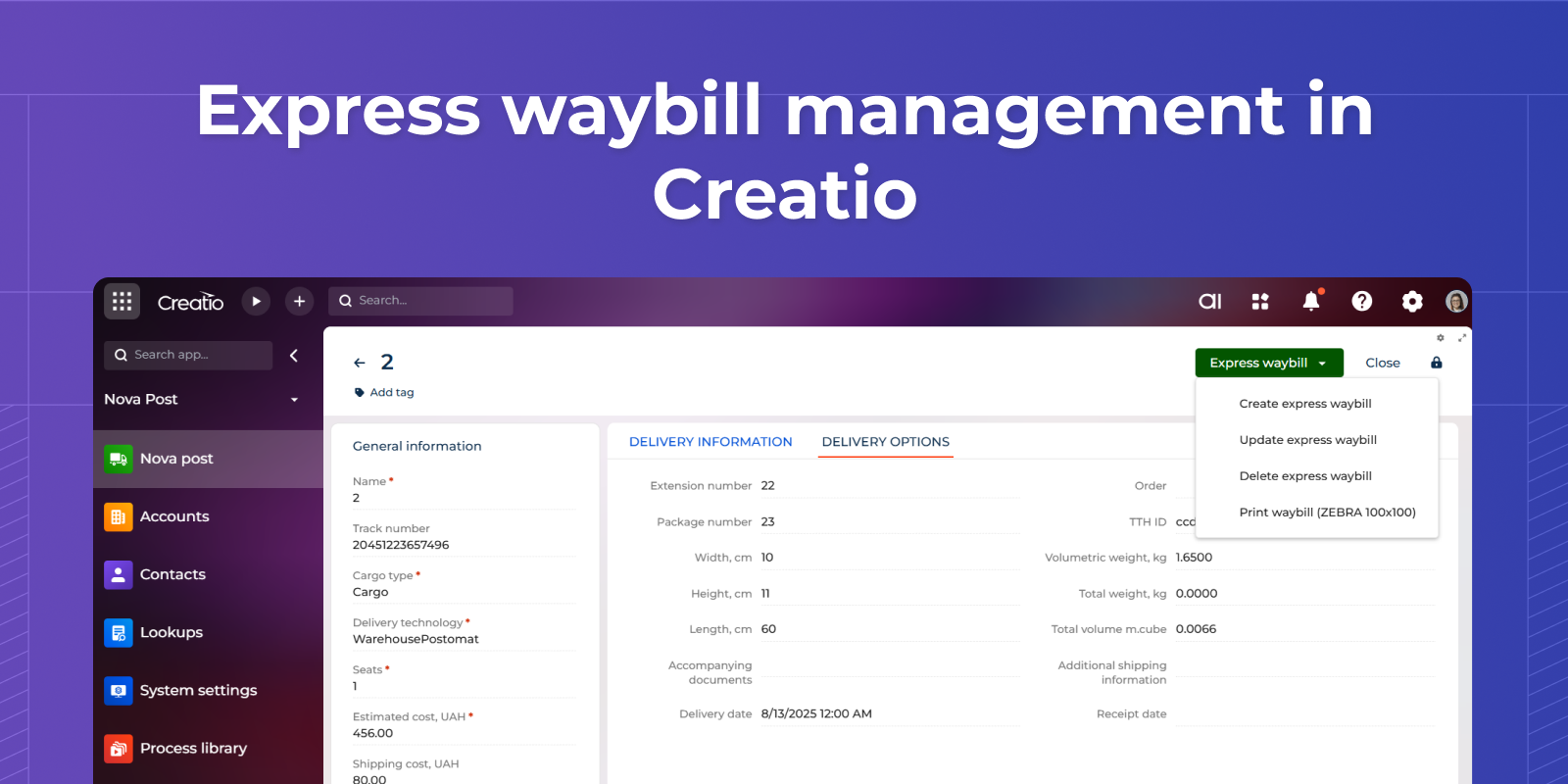
Task: Click the Close button
Action: pyautogui.click(x=1383, y=363)
